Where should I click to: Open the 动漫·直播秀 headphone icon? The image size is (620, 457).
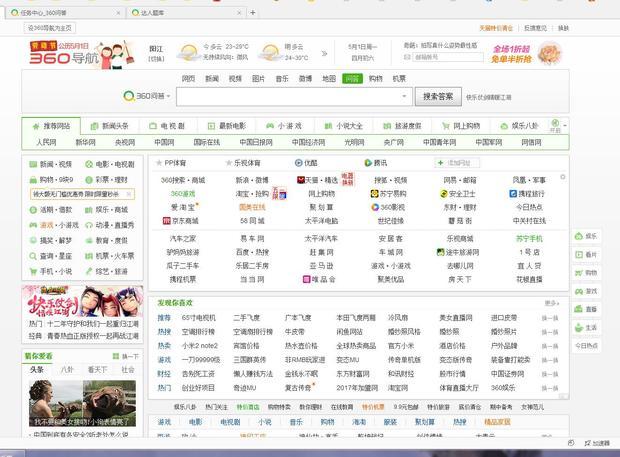(89, 225)
